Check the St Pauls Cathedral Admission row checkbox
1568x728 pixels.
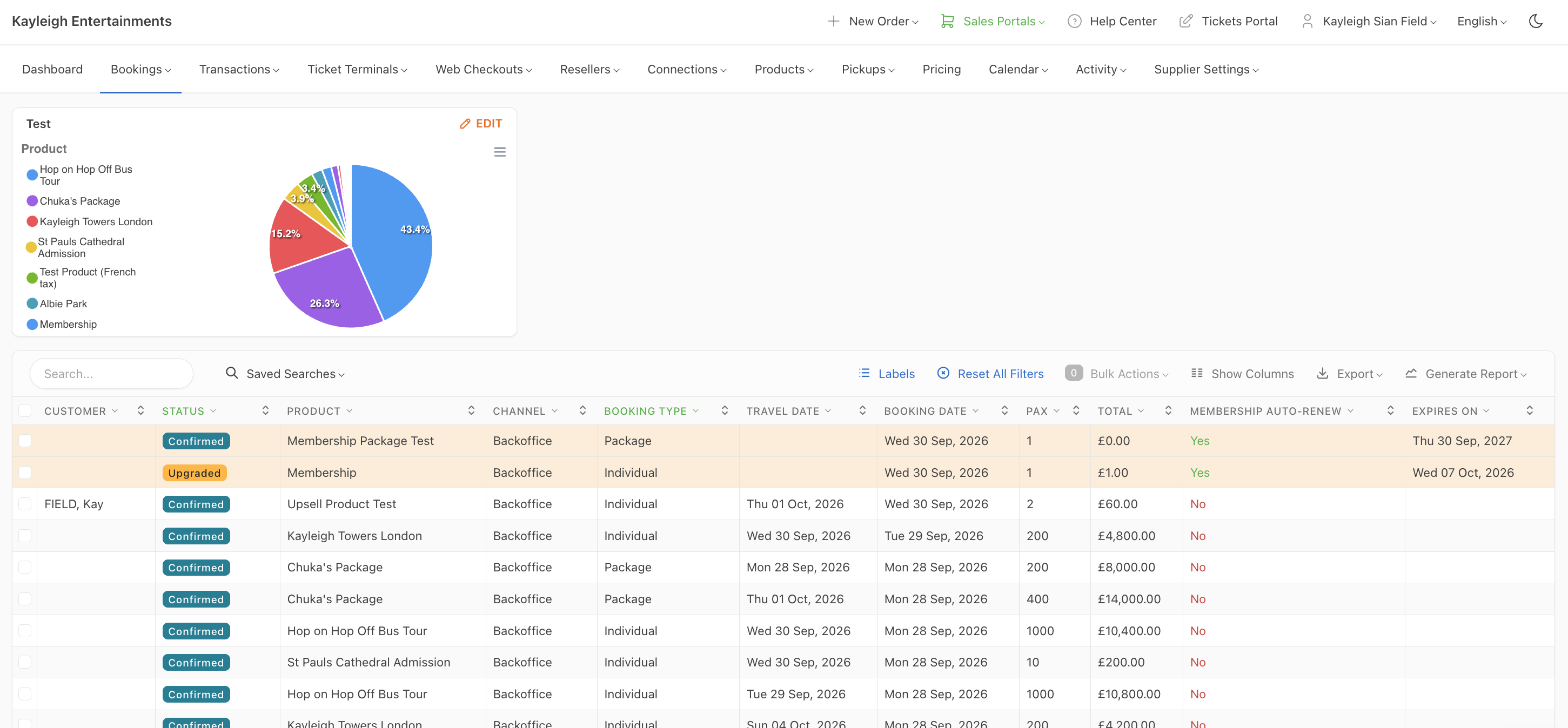click(25, 662)
